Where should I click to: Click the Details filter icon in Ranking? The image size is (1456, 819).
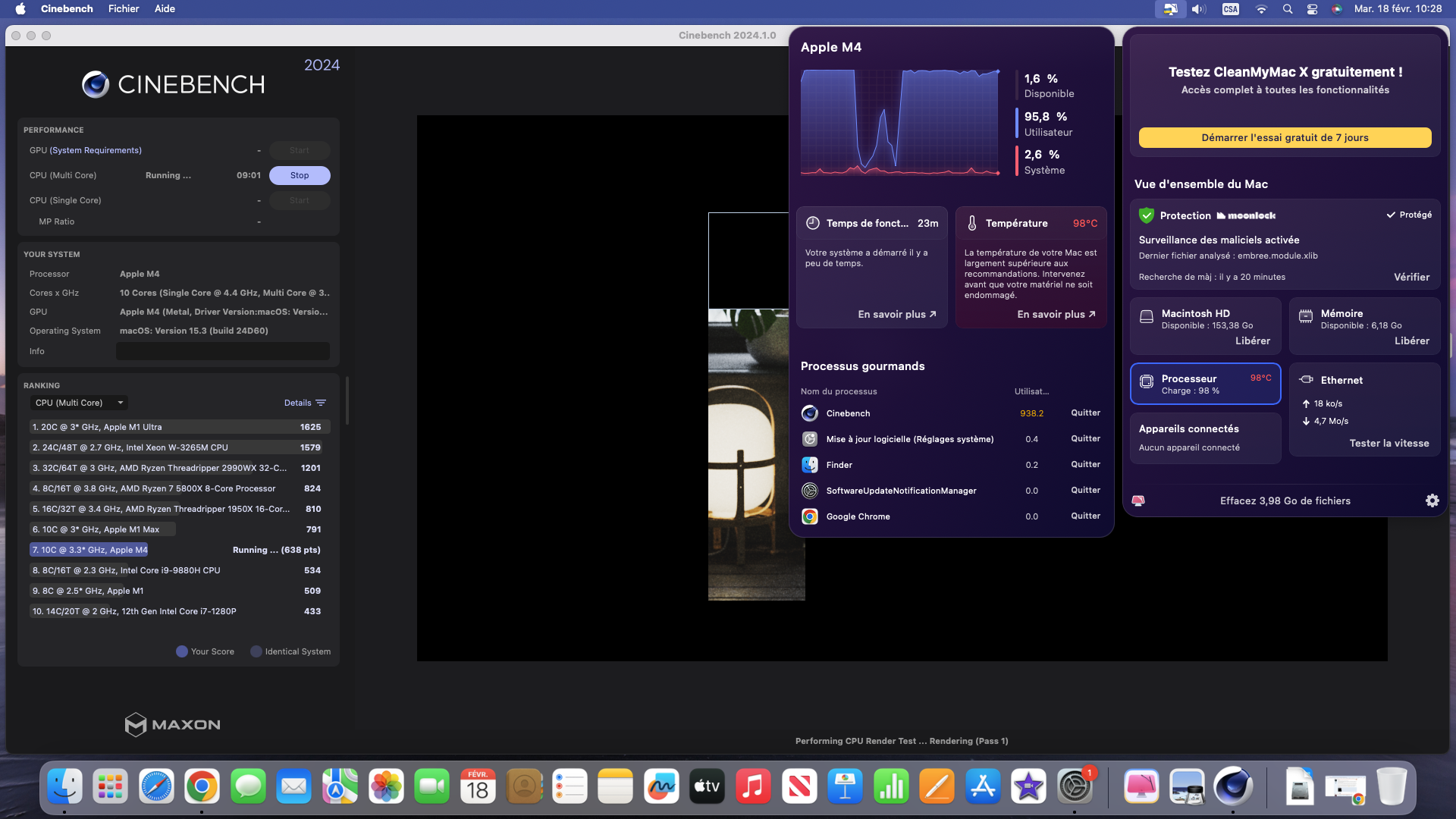[321, 403]
